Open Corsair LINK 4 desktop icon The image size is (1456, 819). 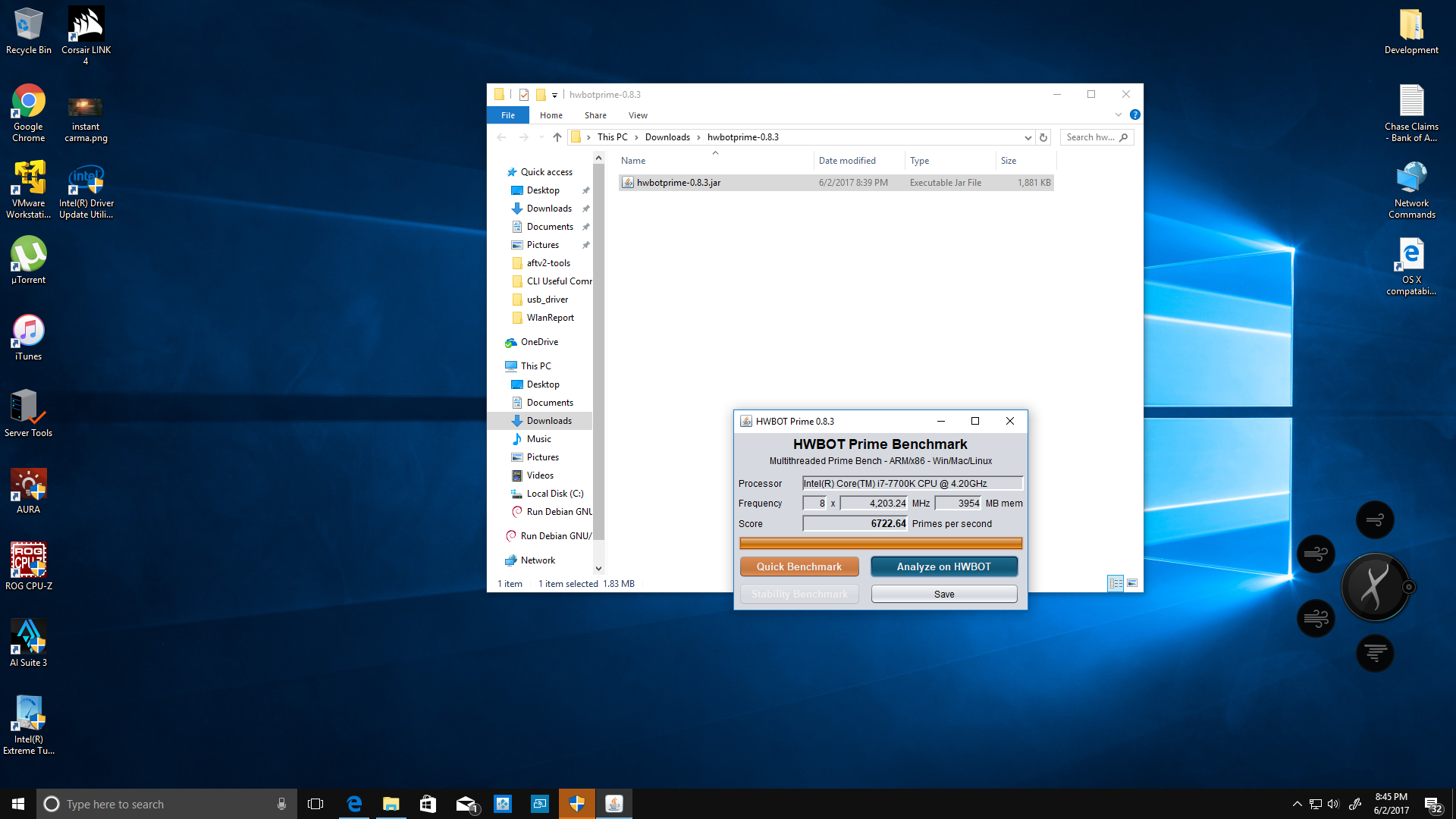click(86, 35)
